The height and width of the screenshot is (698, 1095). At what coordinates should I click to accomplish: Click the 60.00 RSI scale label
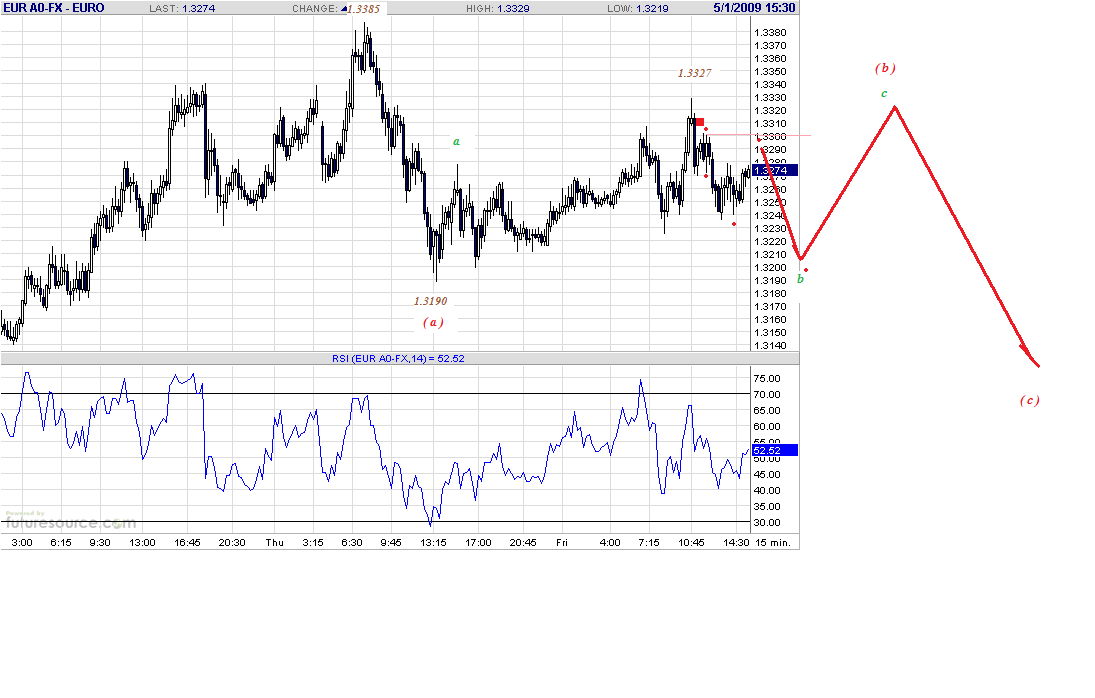[x=767, y=426]
